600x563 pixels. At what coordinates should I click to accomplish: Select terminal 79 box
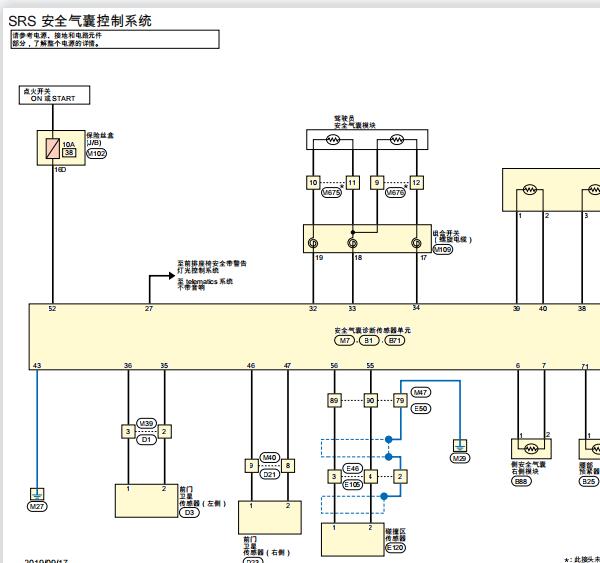tap(400, 401)
